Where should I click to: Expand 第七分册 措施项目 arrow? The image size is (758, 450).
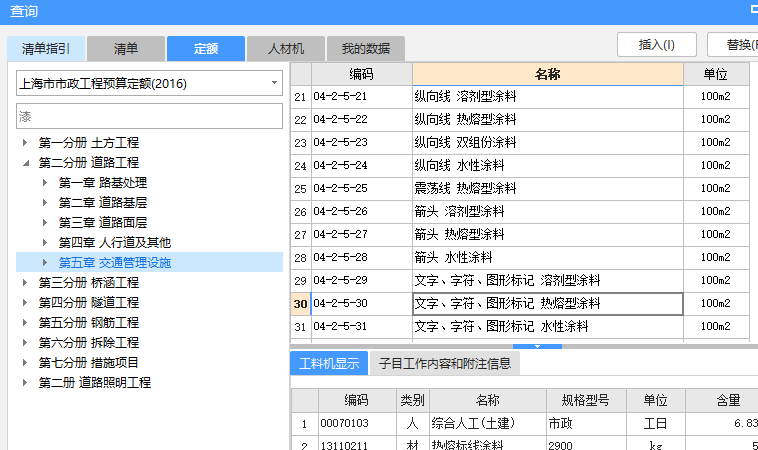pyautogui.click(x=25, y=363)
